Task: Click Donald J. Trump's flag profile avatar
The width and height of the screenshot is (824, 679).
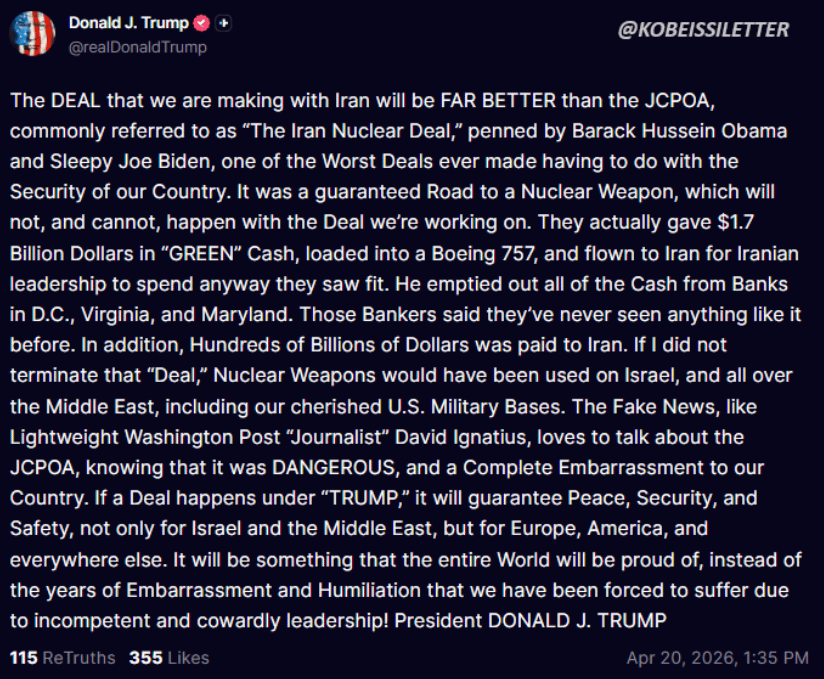Action: [32, 33]
